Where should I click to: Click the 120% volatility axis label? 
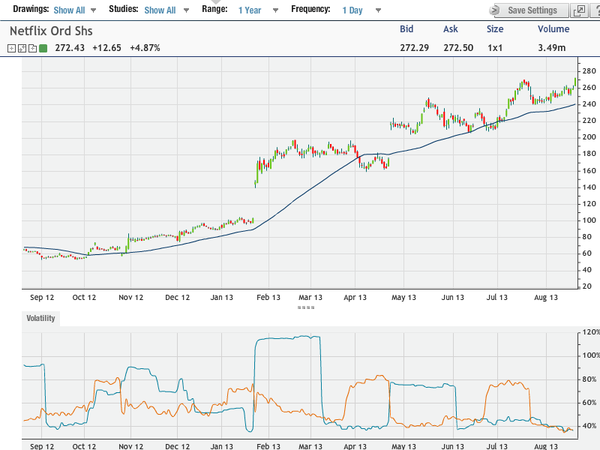click(591, 332)
